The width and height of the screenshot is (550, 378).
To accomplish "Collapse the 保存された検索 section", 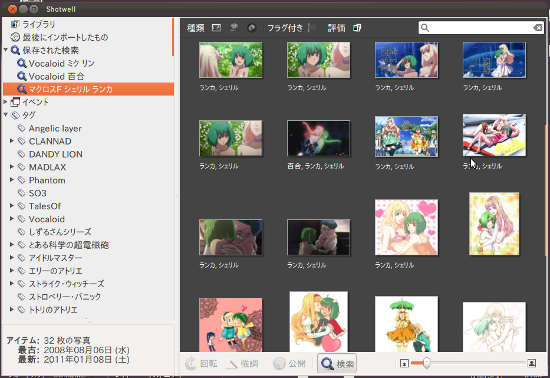I will pos(6,50).
